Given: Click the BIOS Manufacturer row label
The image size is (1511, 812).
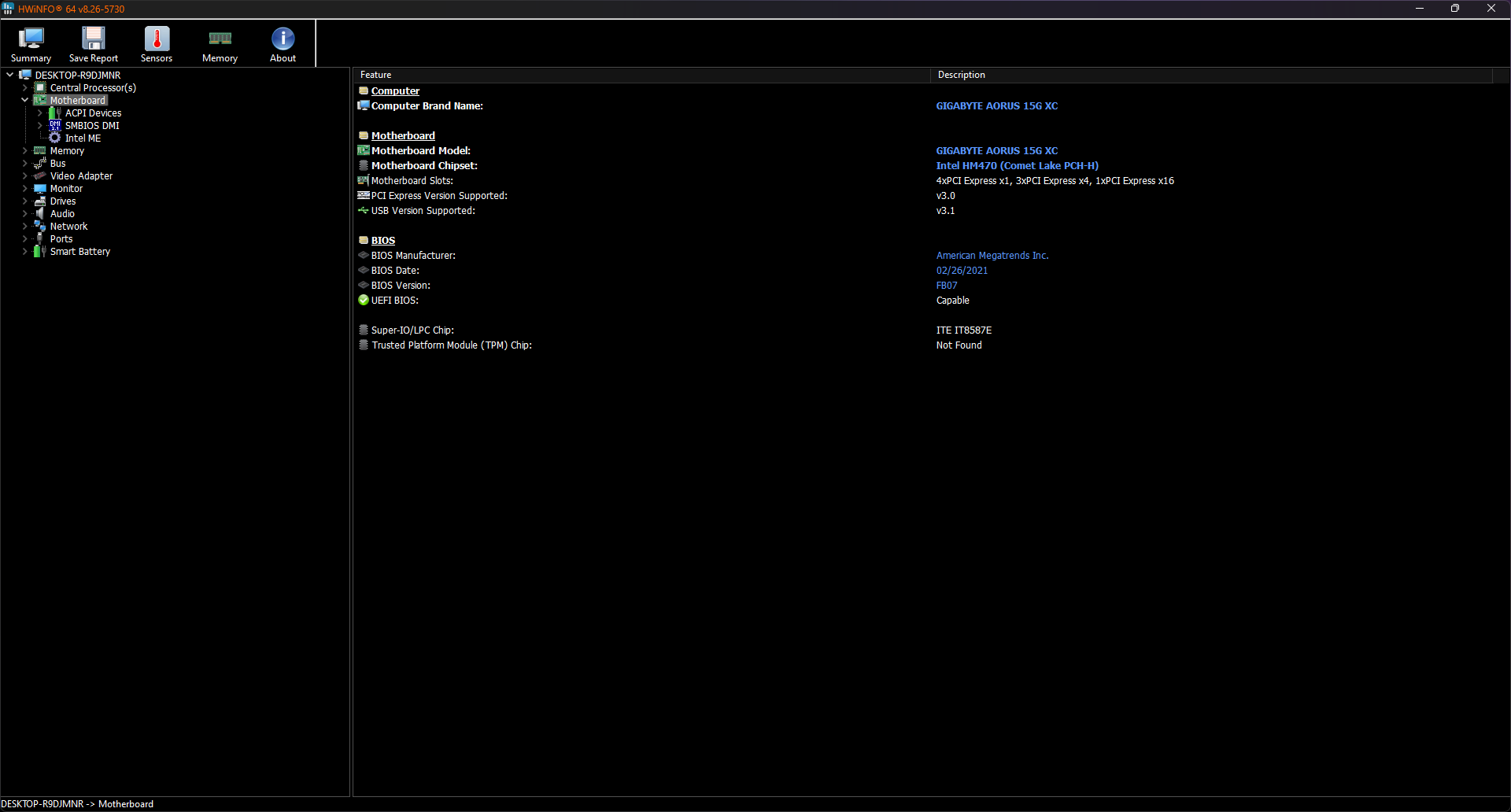Looking at the screenshot, I should click(x=413, y=256).
